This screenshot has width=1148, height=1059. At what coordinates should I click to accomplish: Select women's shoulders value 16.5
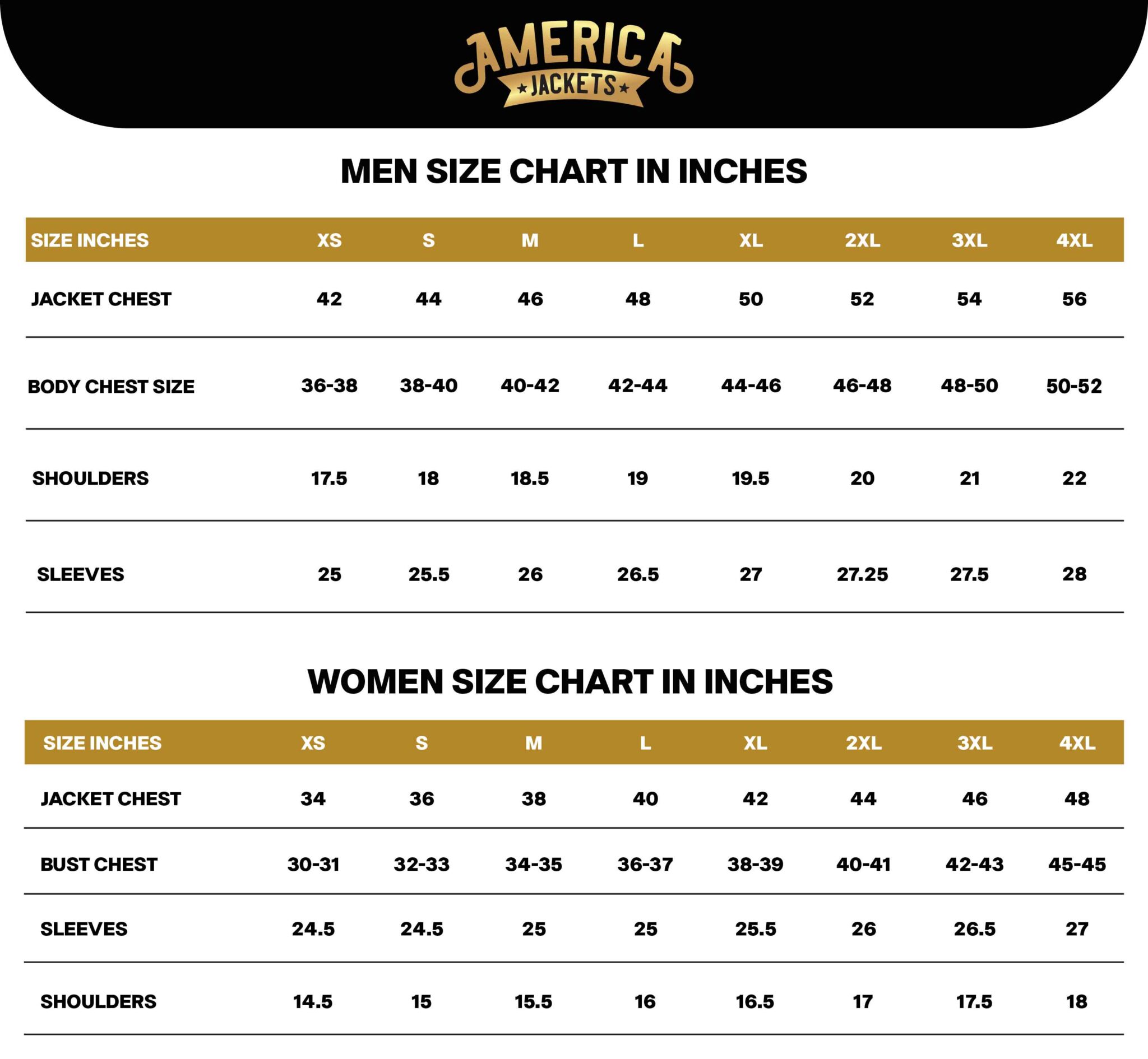755,1001
